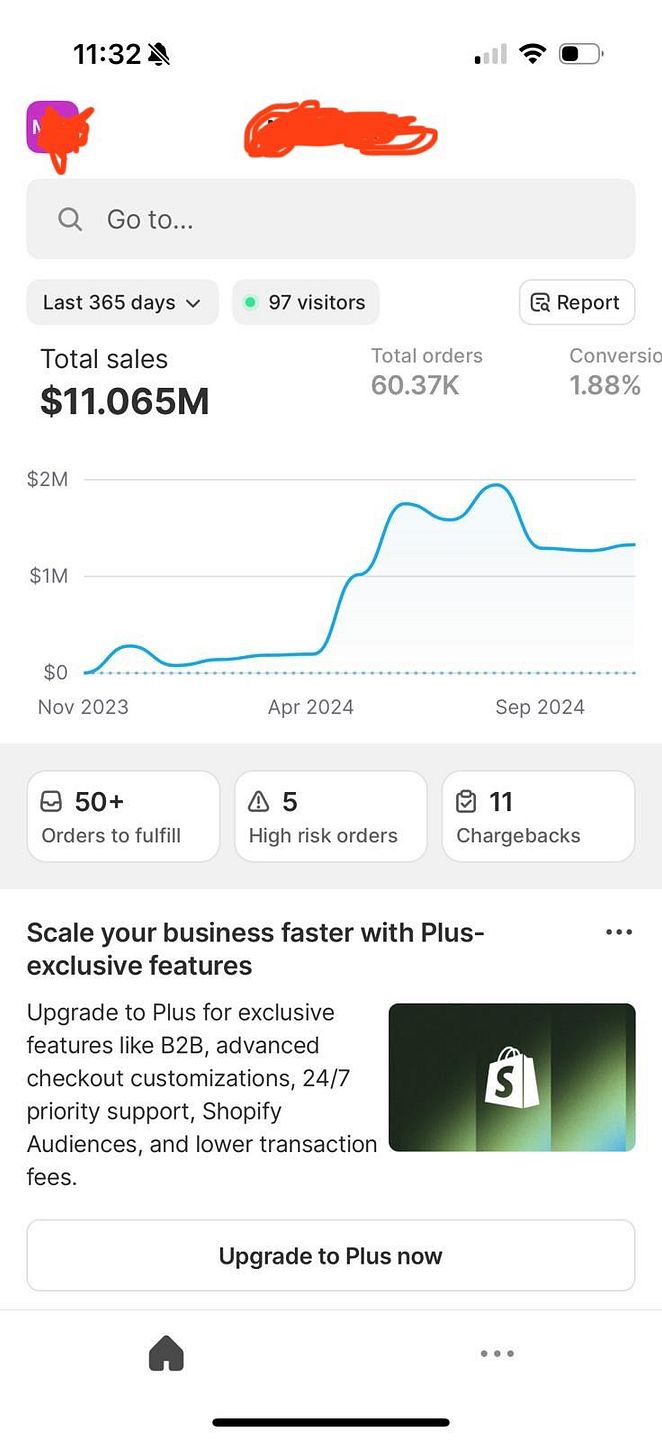Open the 97 visitors live view pill
This screenshot has width=662, height=1440.
306,302
